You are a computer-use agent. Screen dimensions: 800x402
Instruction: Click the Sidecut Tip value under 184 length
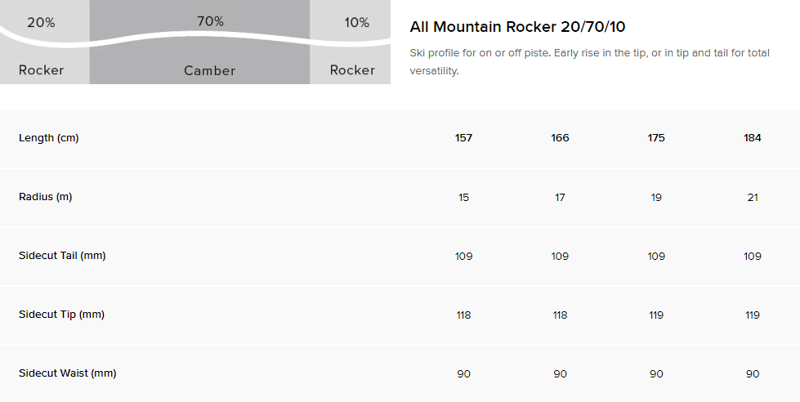coord(752,314)
